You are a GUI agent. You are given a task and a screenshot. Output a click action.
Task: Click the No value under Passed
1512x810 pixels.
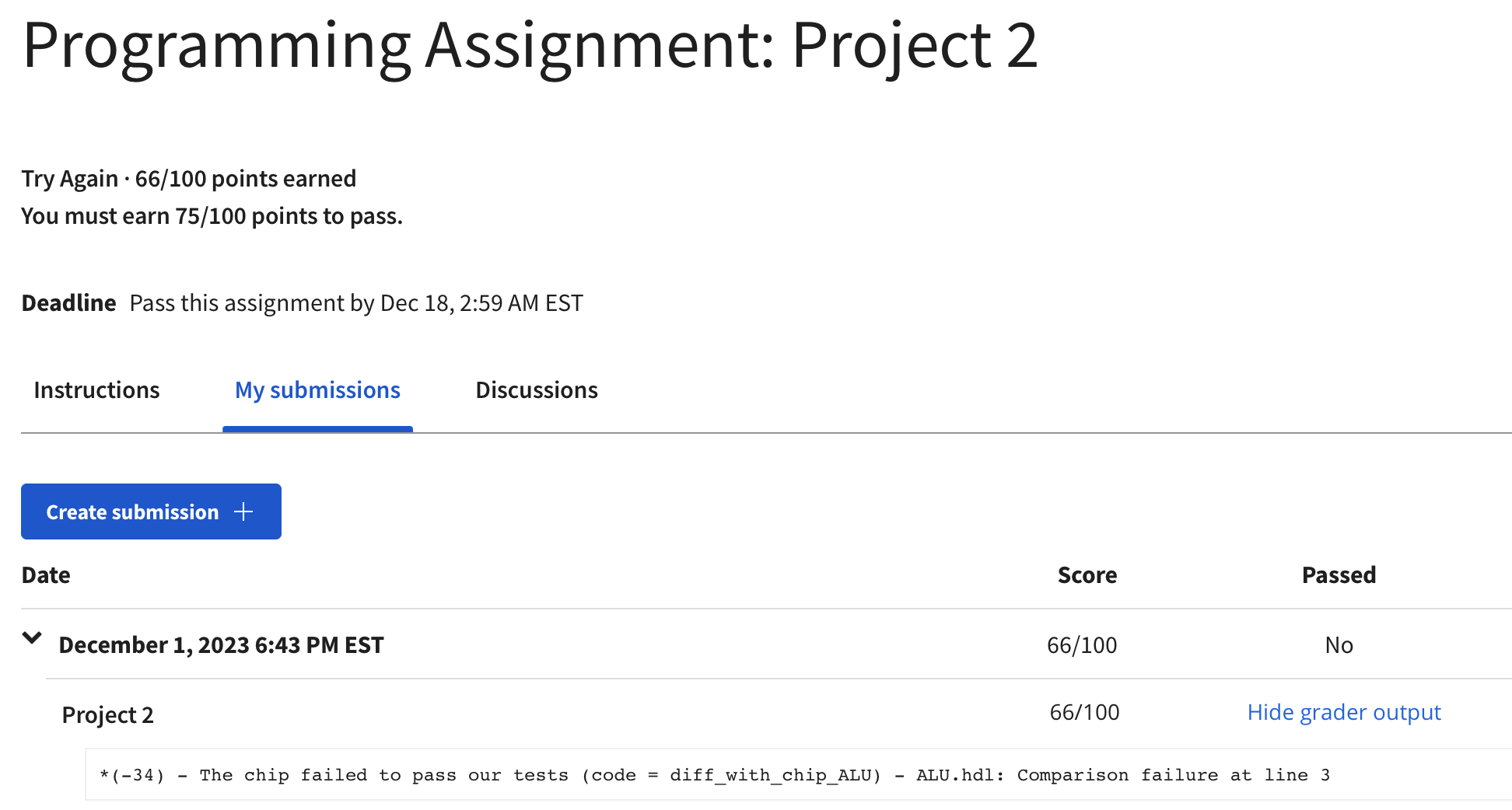tap(1339, 645)
